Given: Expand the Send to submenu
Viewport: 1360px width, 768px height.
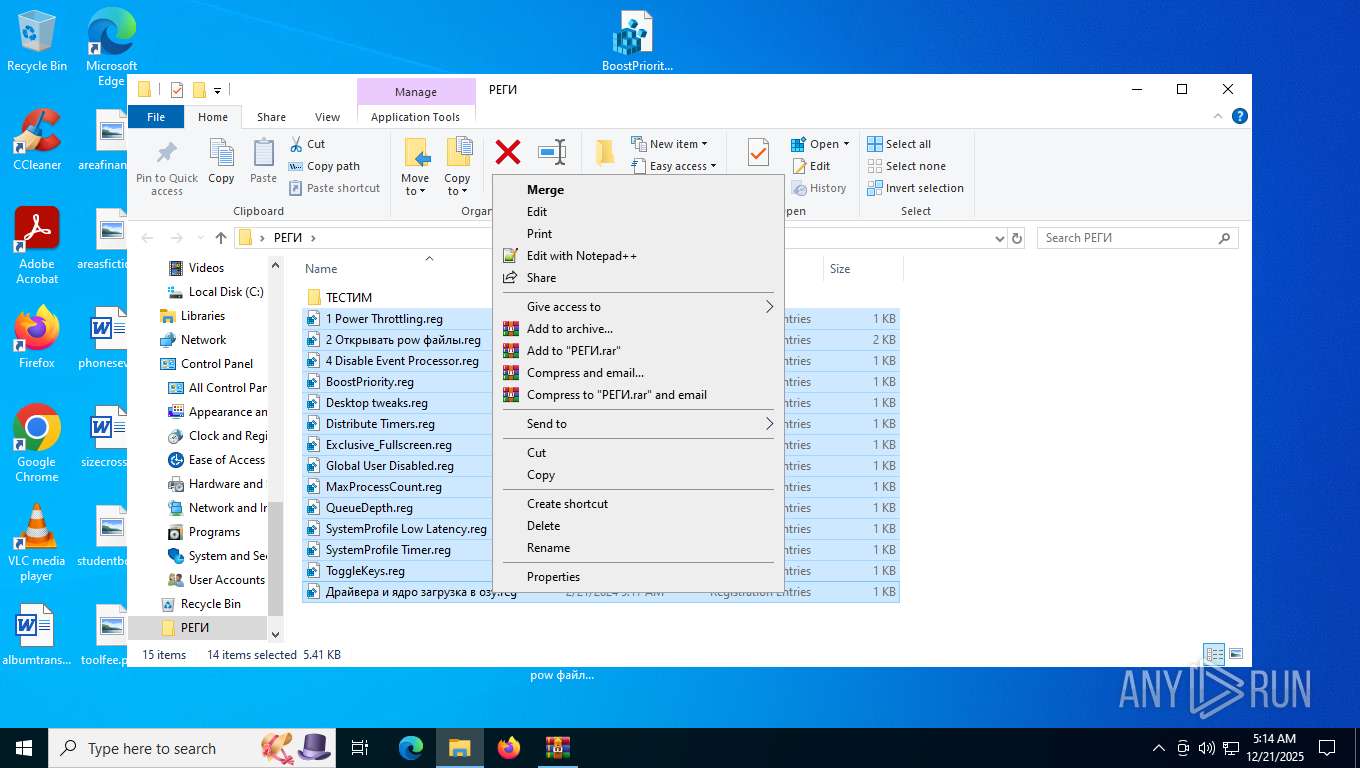Looking at the screenshot, I should click(637, 424).
